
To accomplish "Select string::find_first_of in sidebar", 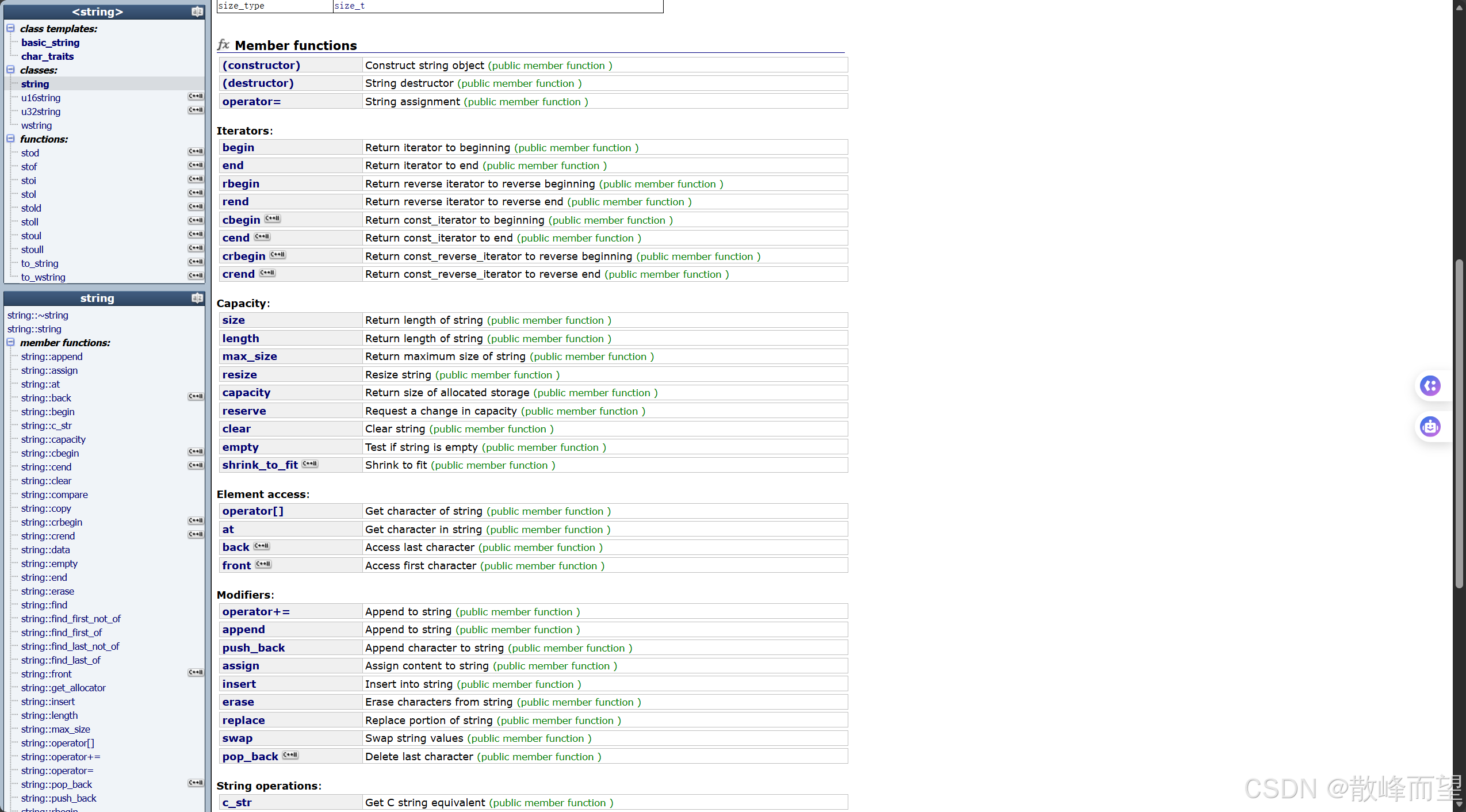I will point(62,633).
